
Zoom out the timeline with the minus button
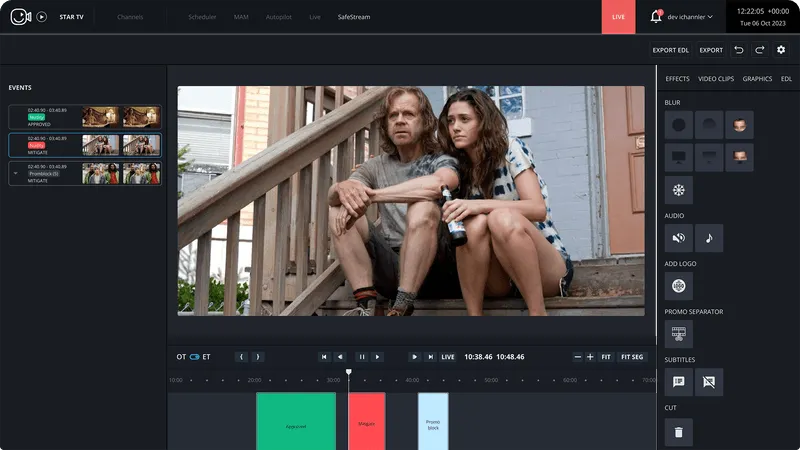pos(578,357)
